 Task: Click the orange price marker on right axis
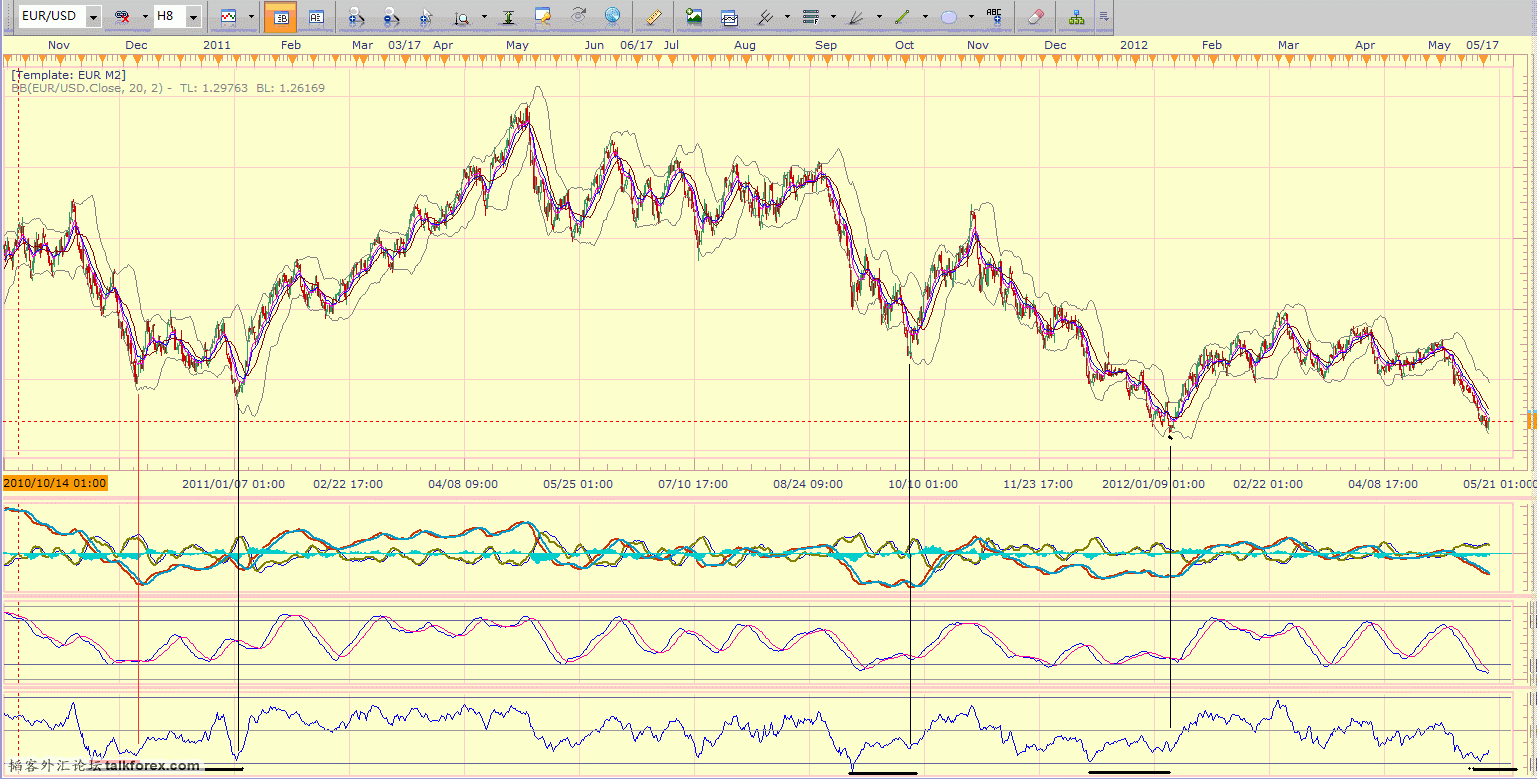(x=1531, y=419)
